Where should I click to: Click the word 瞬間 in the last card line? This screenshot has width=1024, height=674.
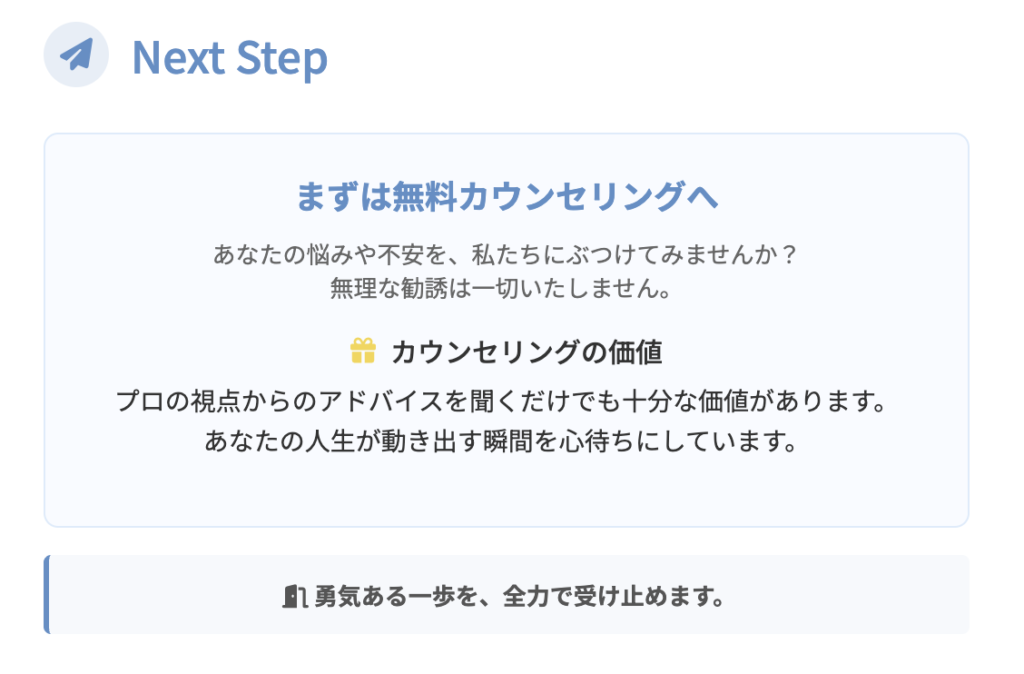(x=514, y=441)
